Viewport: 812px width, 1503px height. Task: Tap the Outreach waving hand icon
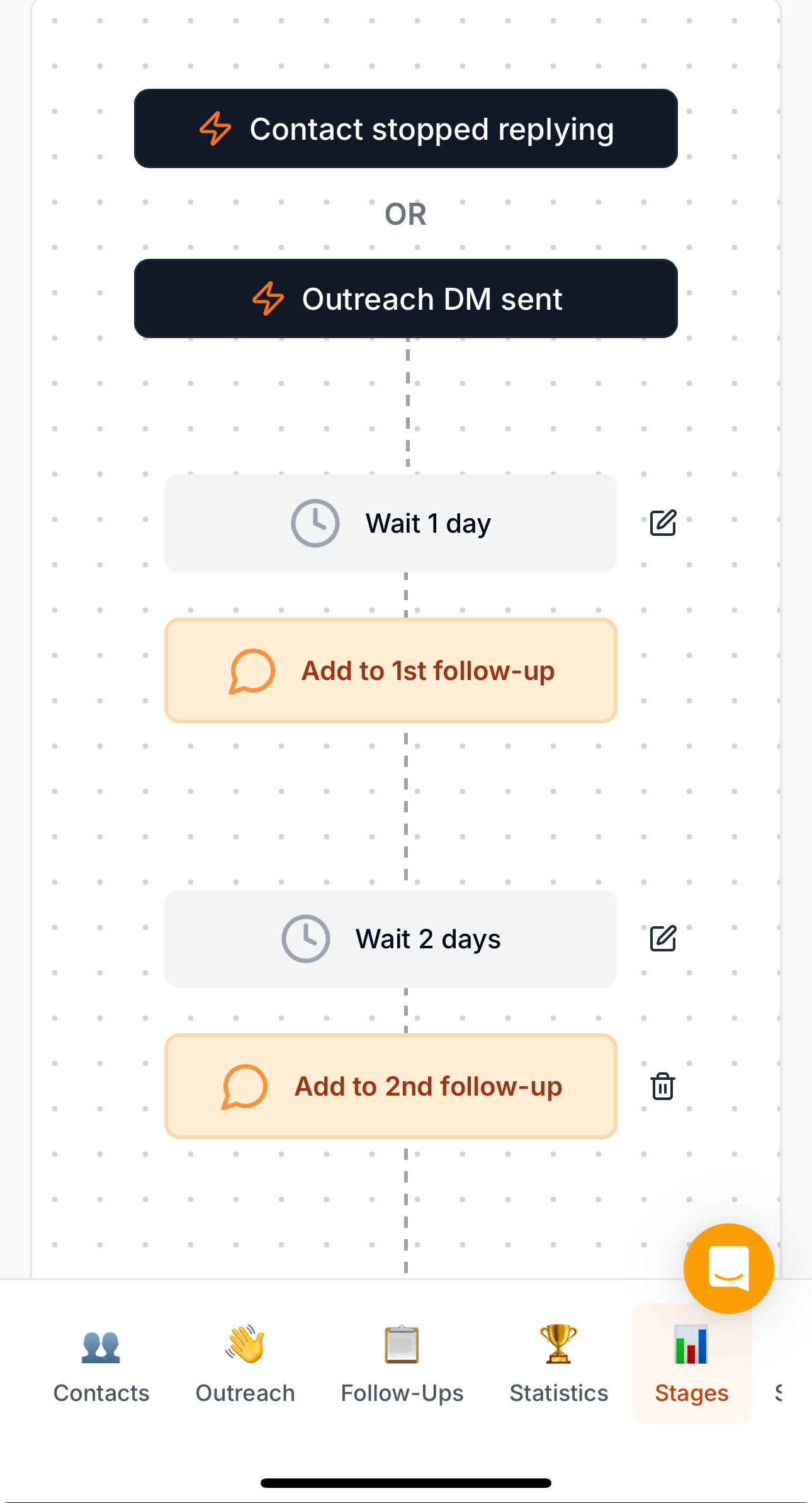click(x=245, y=1344)
